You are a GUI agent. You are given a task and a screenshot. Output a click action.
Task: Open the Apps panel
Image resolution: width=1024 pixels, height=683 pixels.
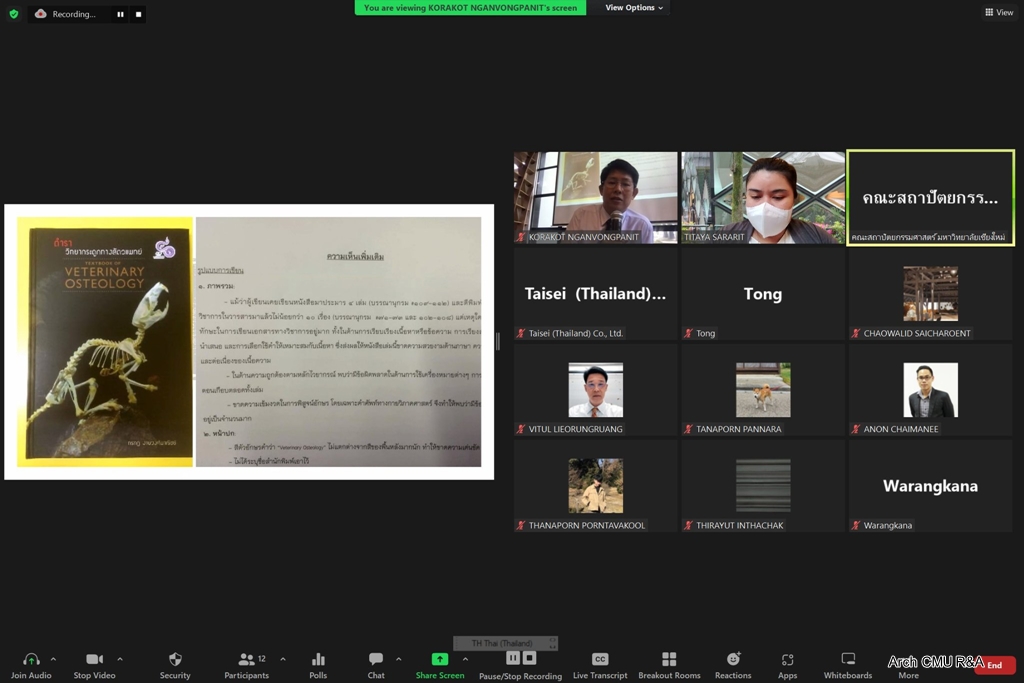tap(788, 665)
